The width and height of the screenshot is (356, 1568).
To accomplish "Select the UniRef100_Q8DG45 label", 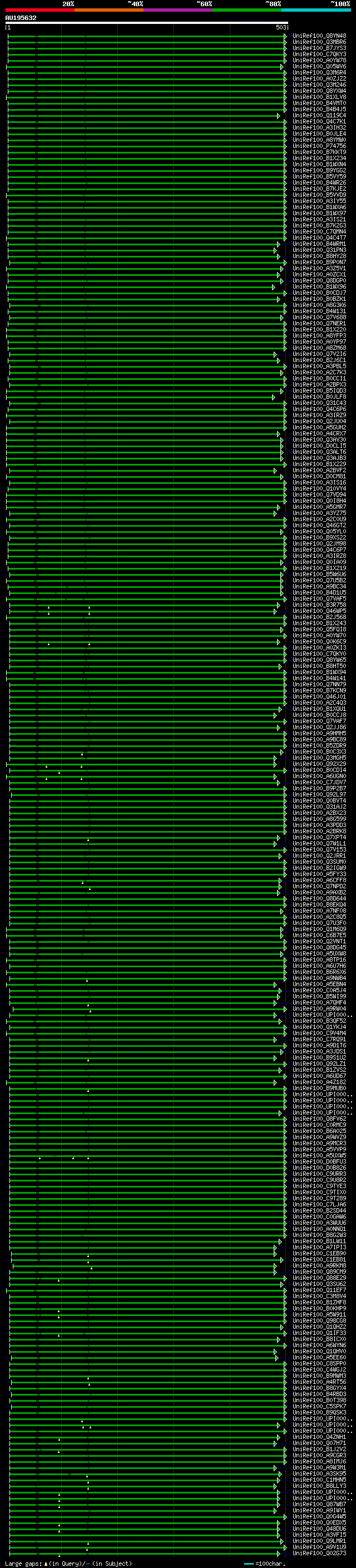I will click(319, 947).
